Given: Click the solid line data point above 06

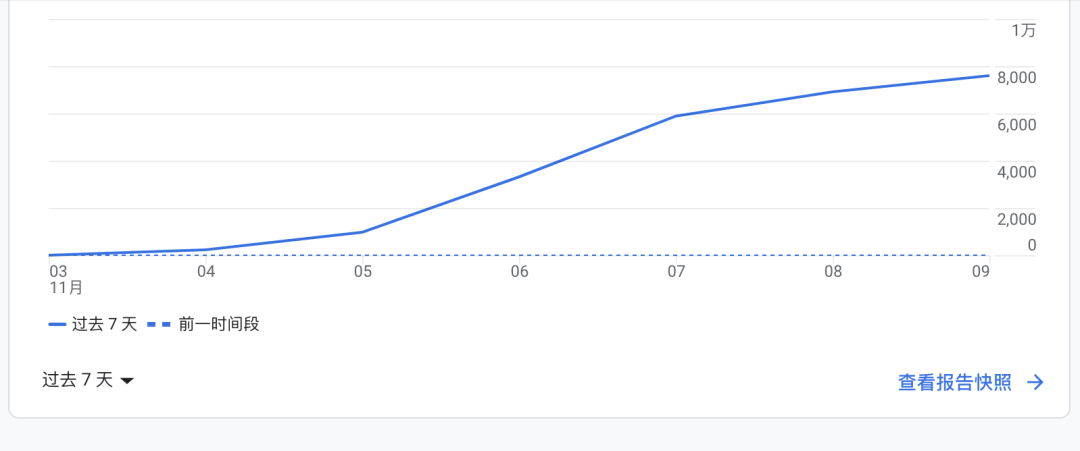Looking at the screenshot, I should pyautogui.click(x=519, y=176).
